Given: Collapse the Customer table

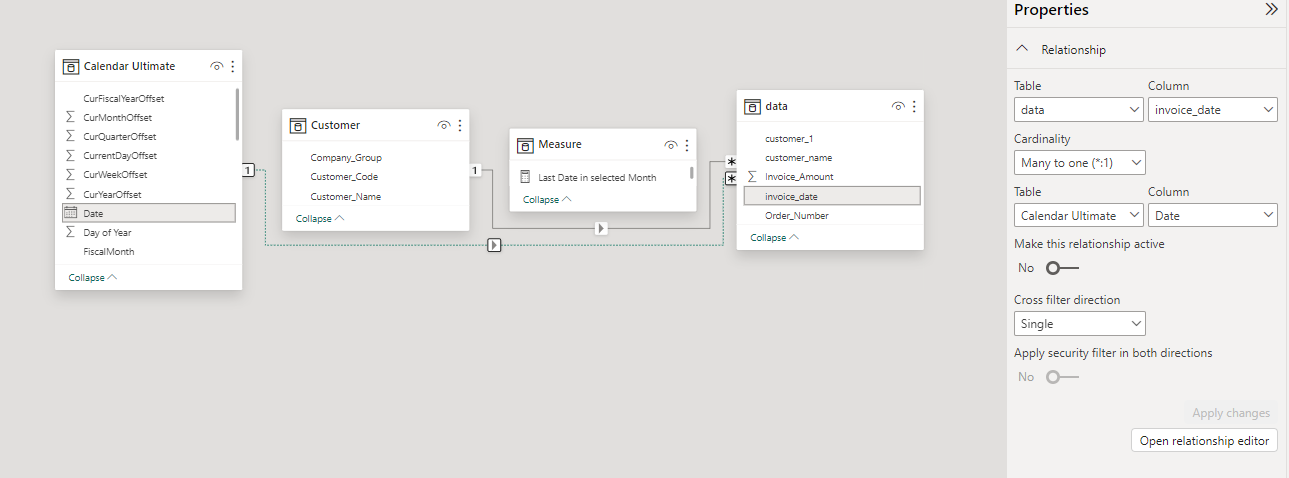Looking at the screenshot, I should tap(320, 218).
